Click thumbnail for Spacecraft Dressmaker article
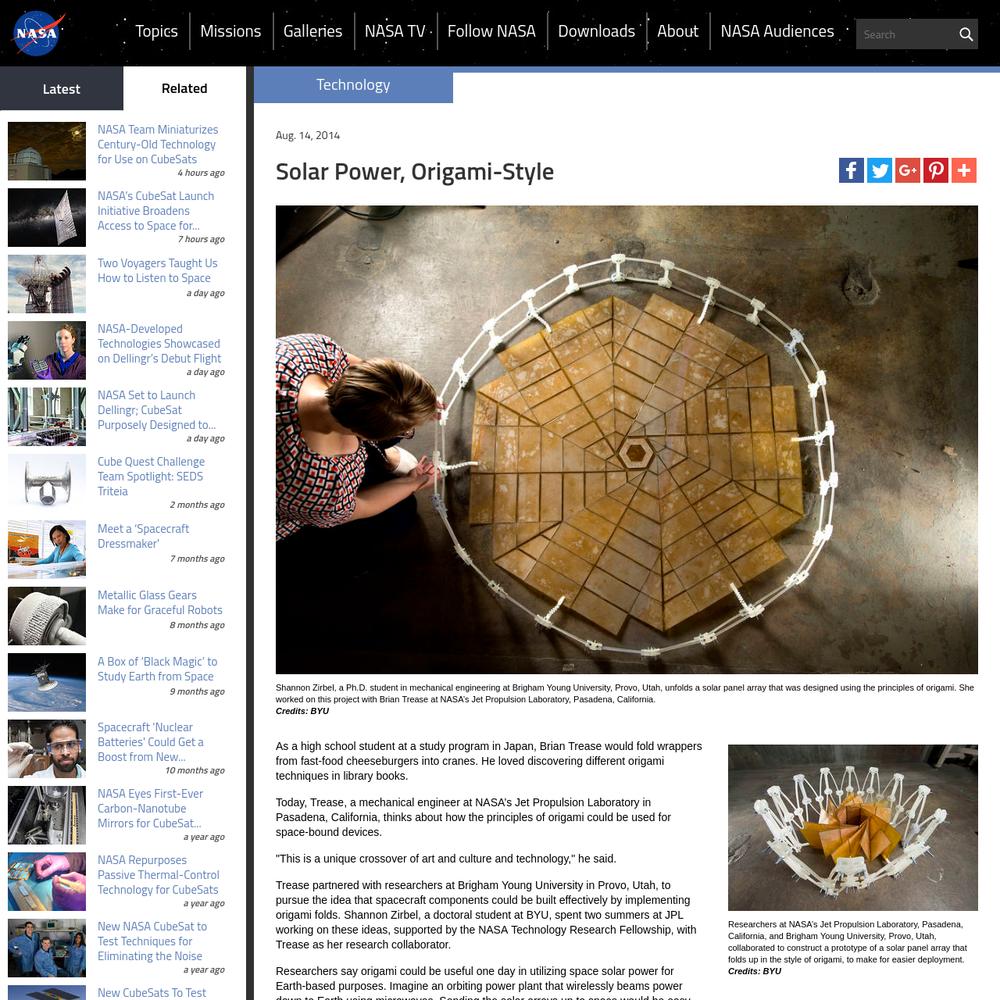The image size is (1000, 1000). (47, 549)
